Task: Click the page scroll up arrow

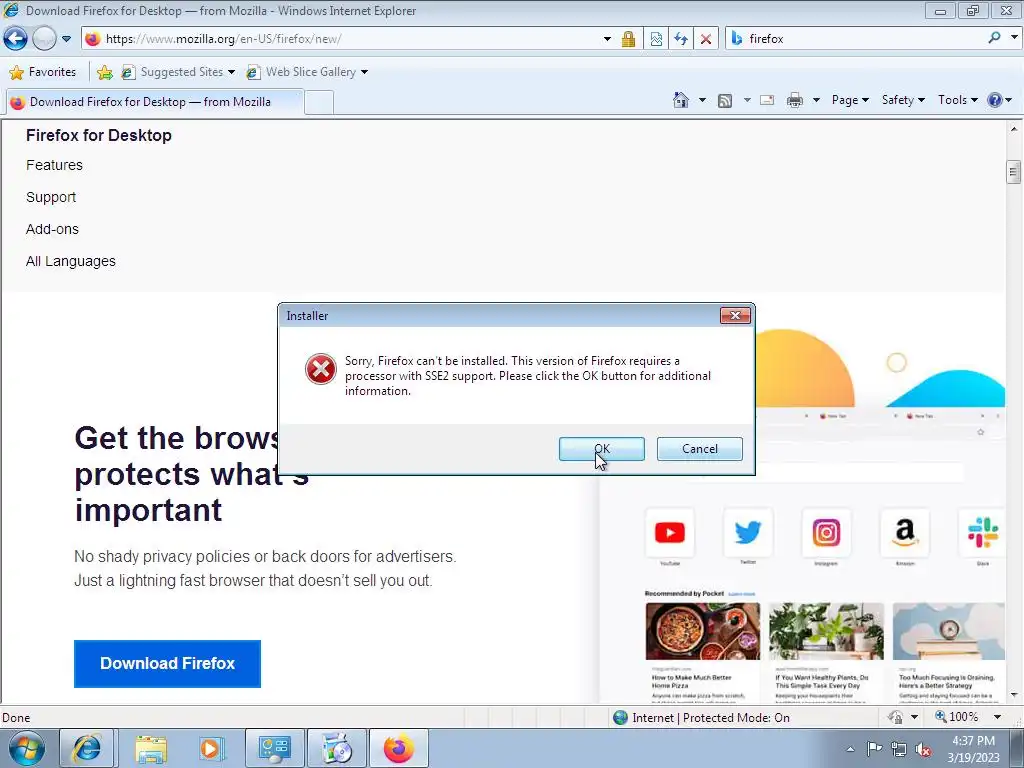Action: pos(1014,129)
